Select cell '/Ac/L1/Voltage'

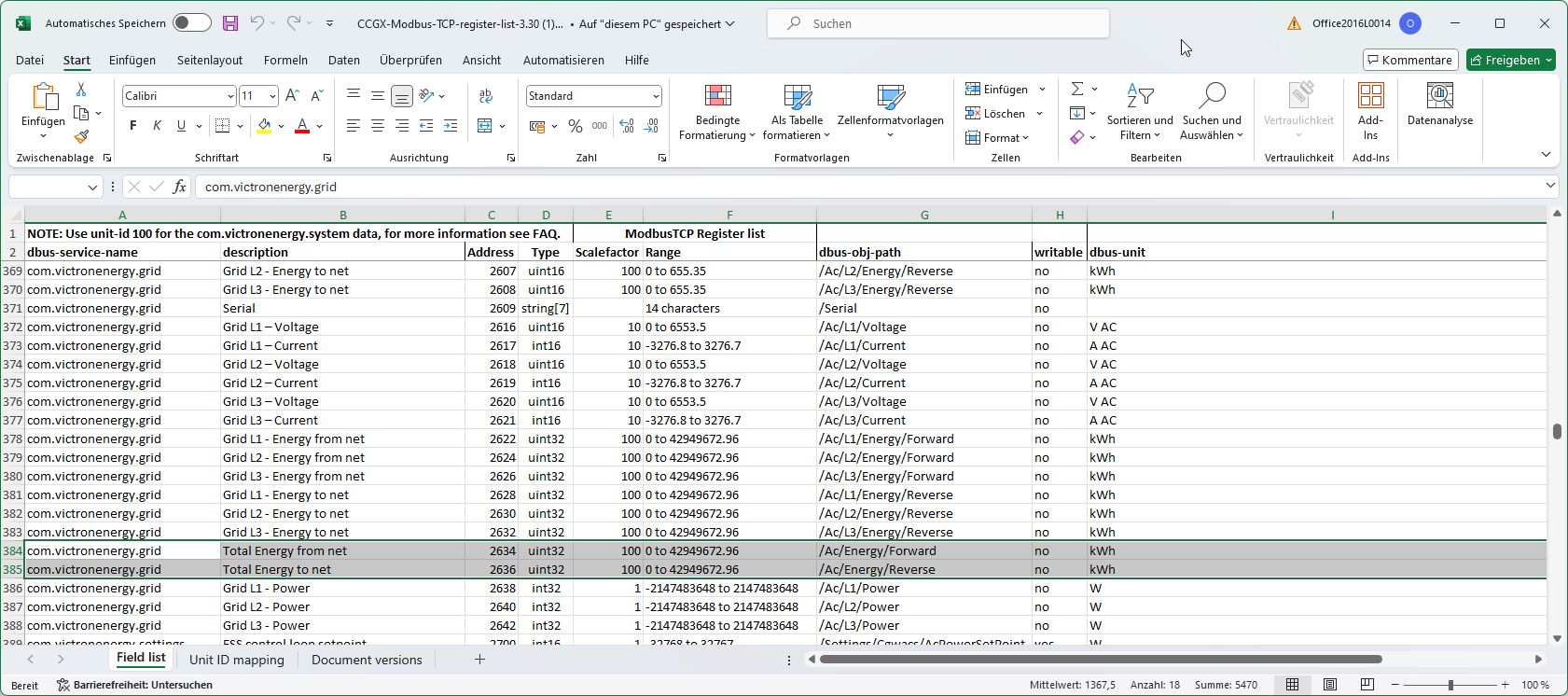pos(923,327)
